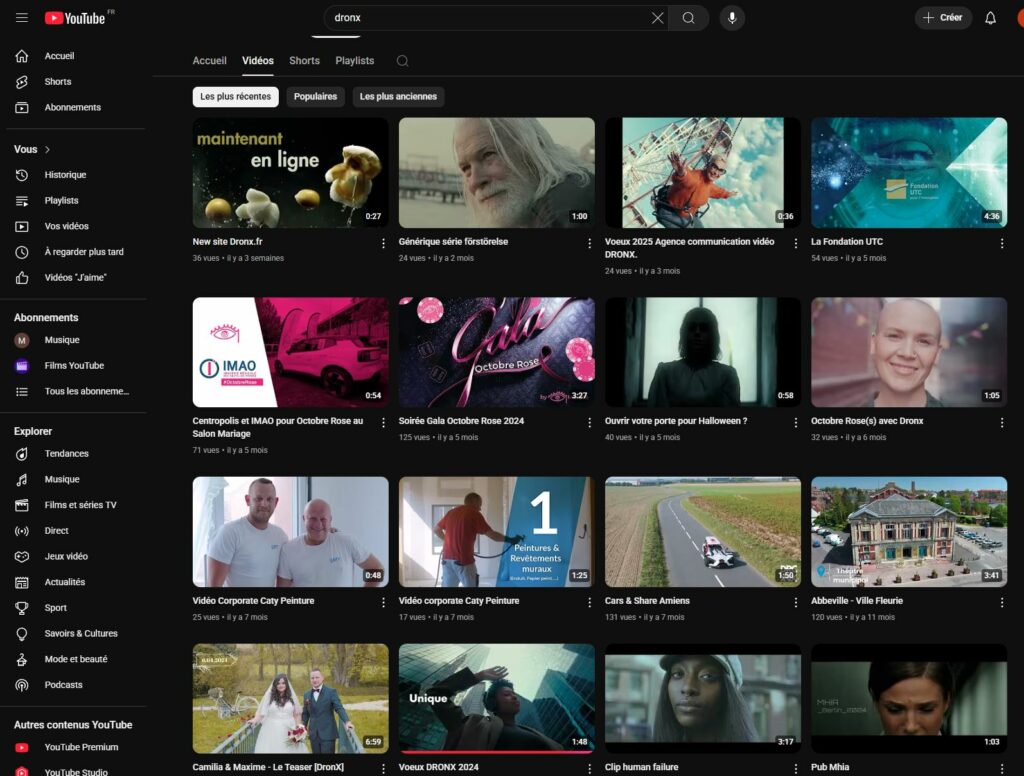Click the channel search magnifier icon

point(402,61)
